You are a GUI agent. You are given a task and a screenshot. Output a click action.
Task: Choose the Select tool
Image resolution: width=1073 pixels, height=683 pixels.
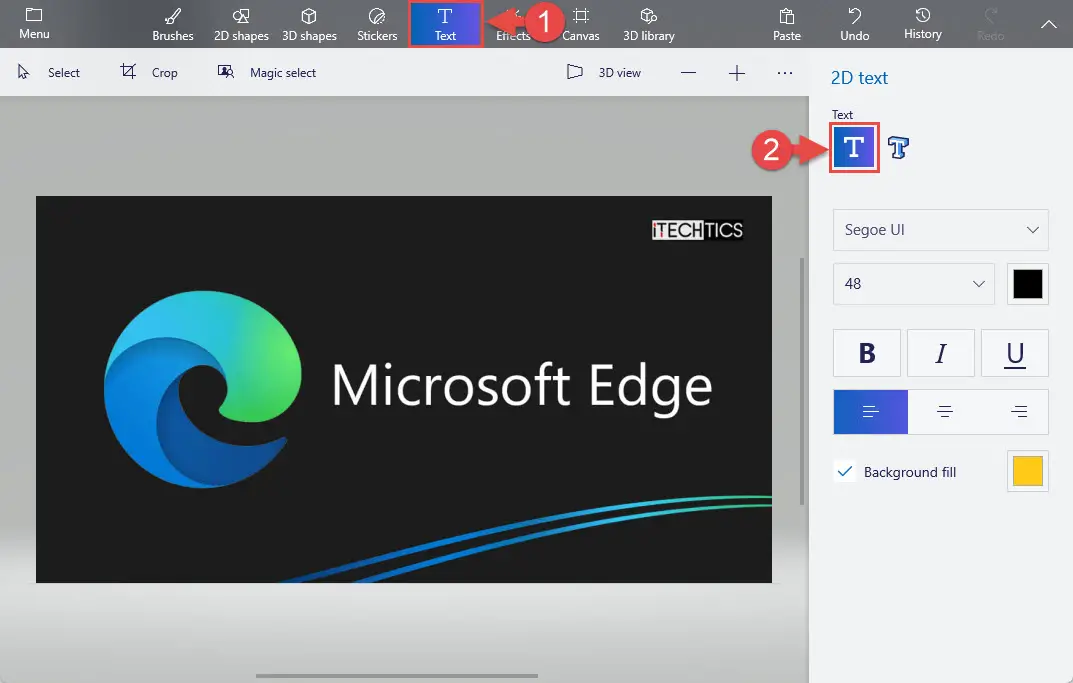click(x=48, y=73)
